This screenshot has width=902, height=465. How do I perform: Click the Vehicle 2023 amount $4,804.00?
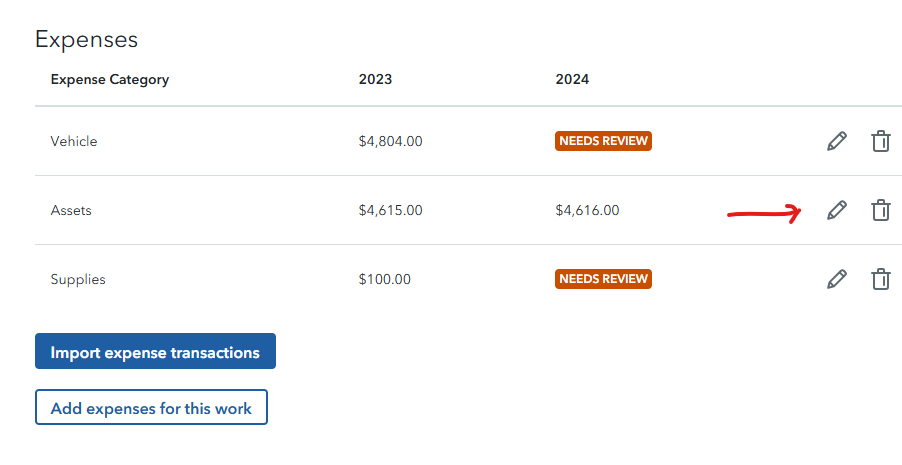(390, 142)
